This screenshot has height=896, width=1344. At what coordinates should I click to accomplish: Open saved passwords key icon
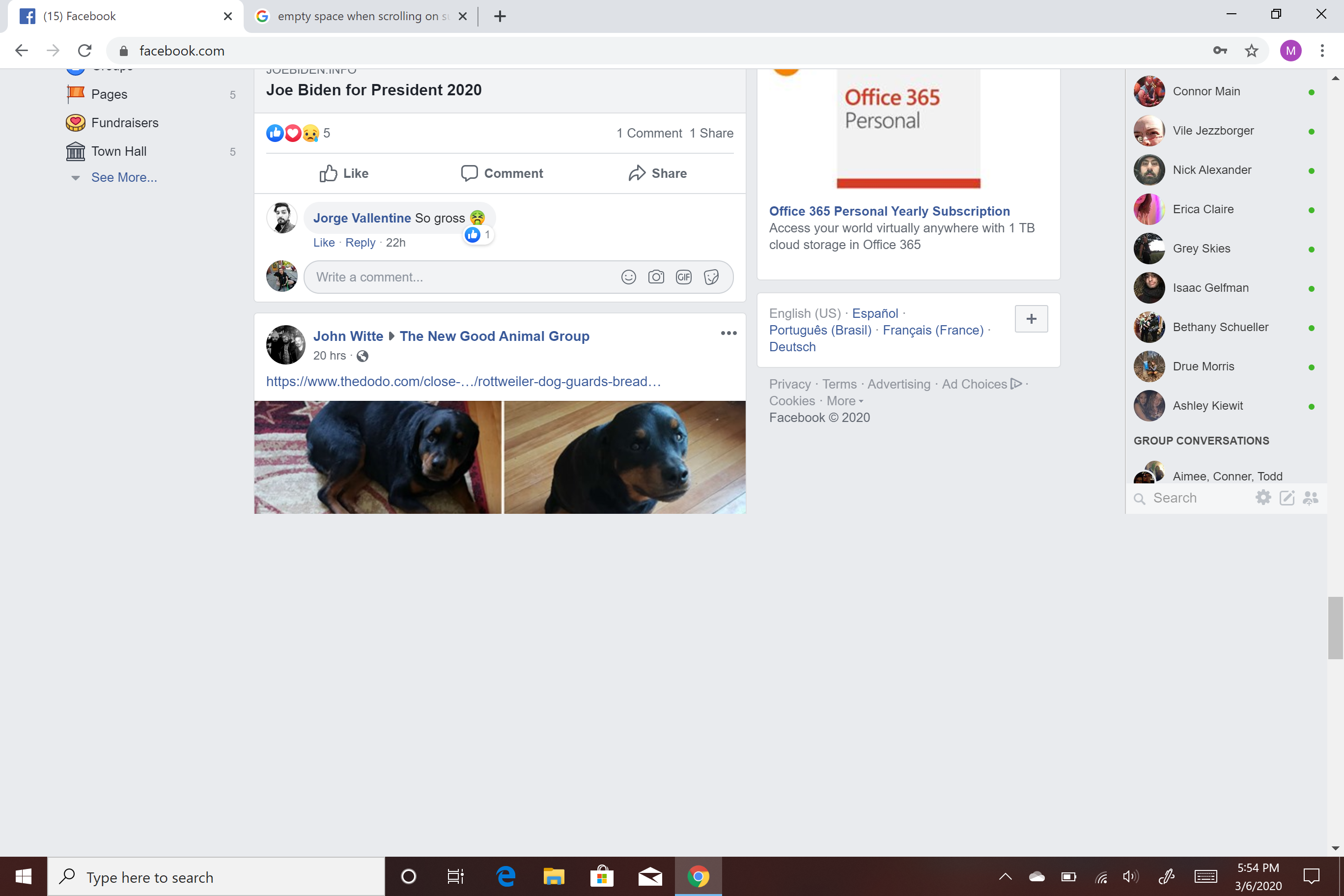click(1220, 51)
